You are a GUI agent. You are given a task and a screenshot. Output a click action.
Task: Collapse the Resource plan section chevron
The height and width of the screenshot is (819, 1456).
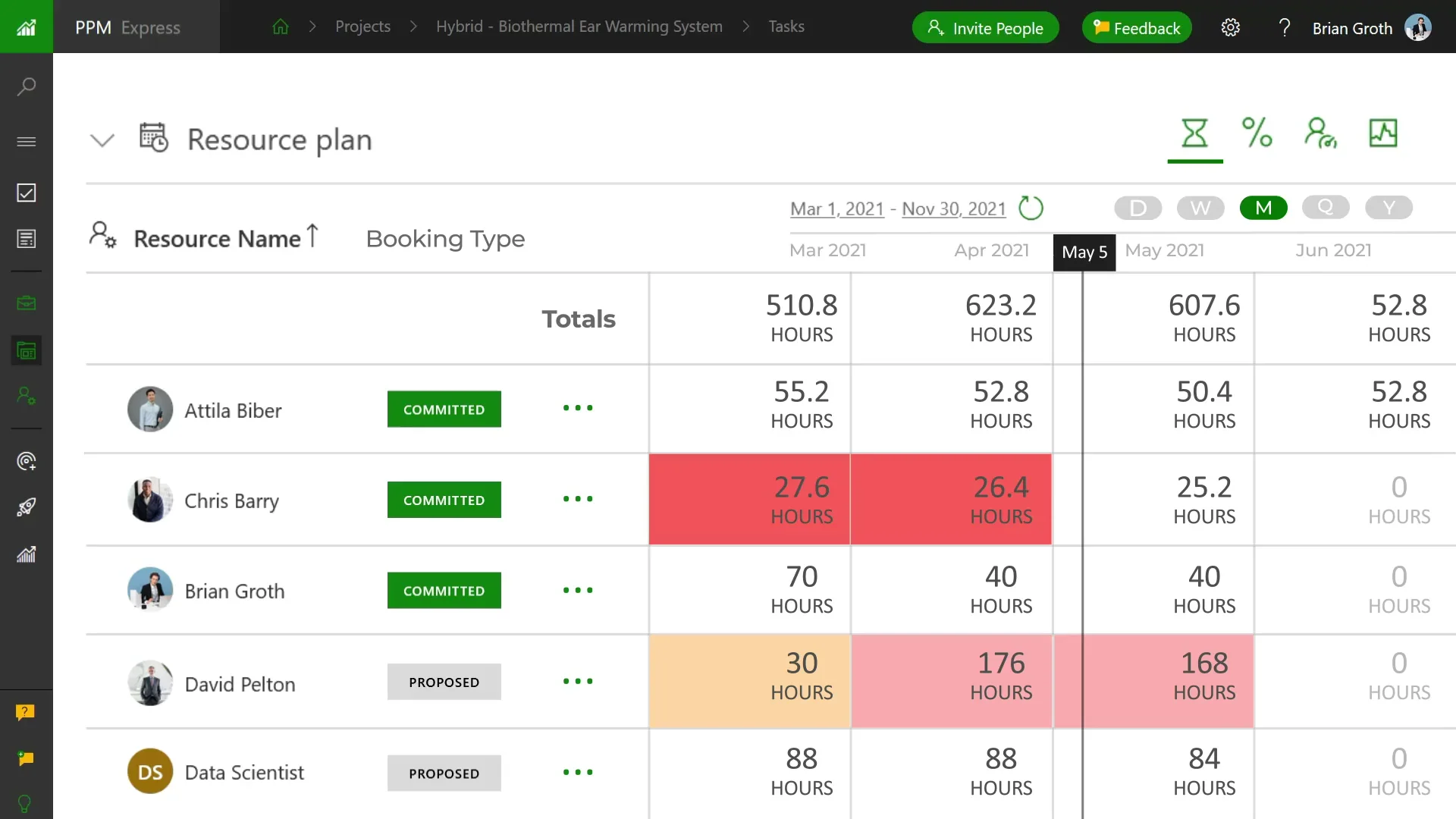point(102,140)
